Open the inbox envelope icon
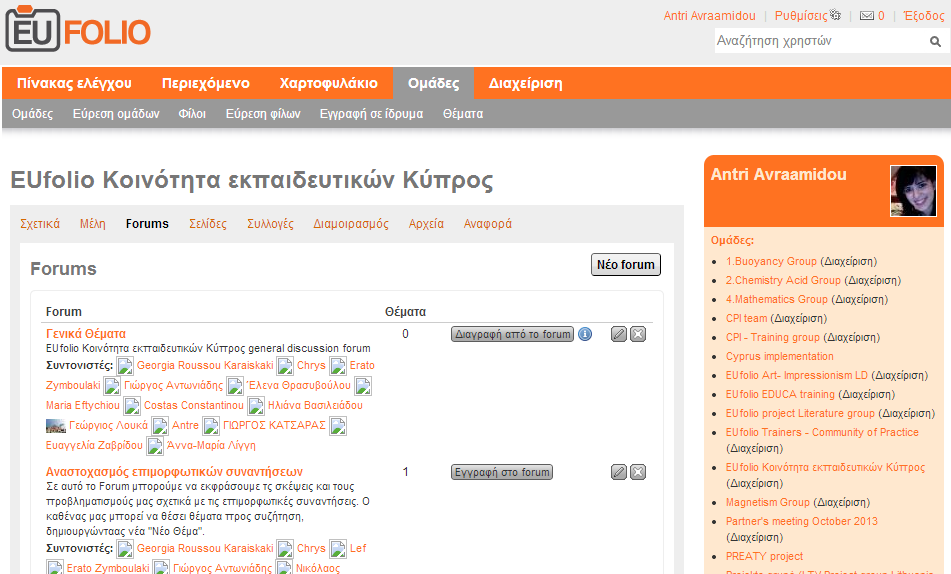 tap(867, 16)
